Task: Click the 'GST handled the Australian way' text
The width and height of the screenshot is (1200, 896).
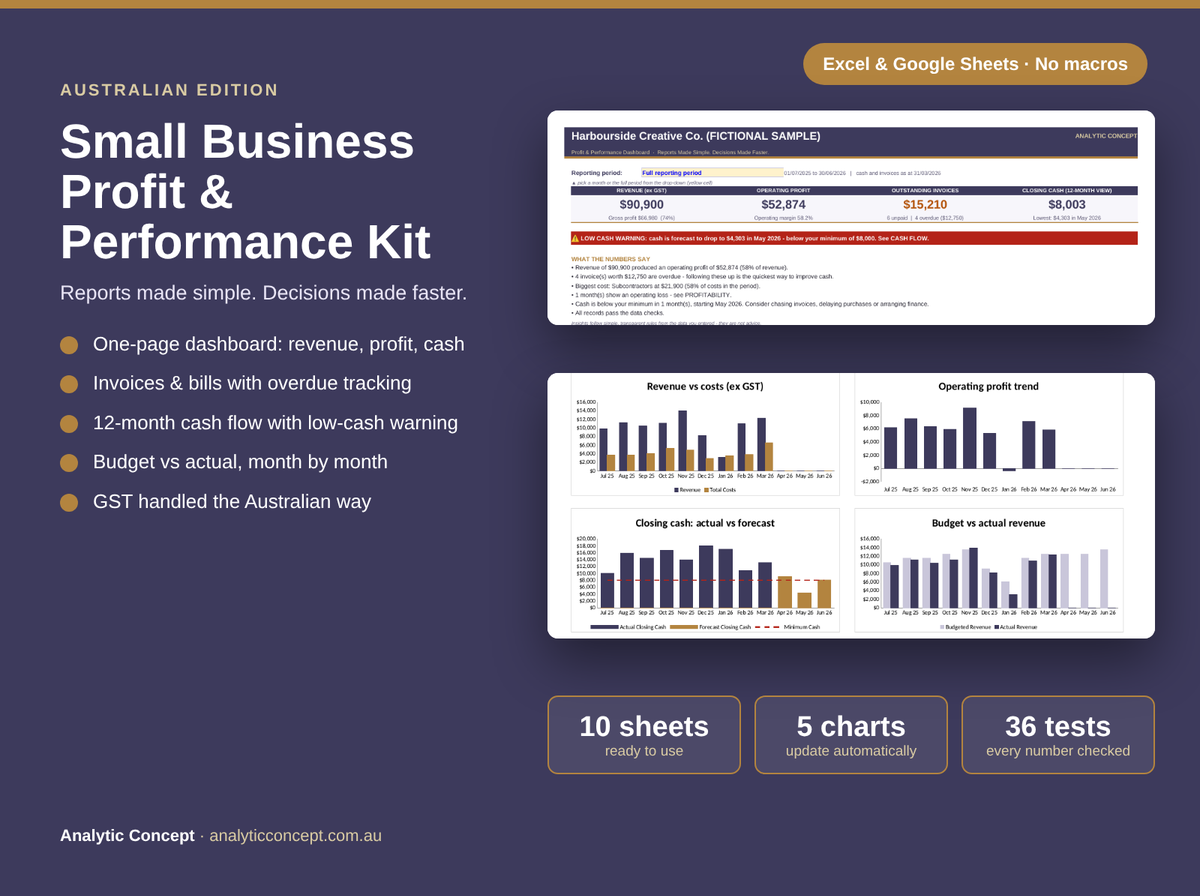Action: 232,502
